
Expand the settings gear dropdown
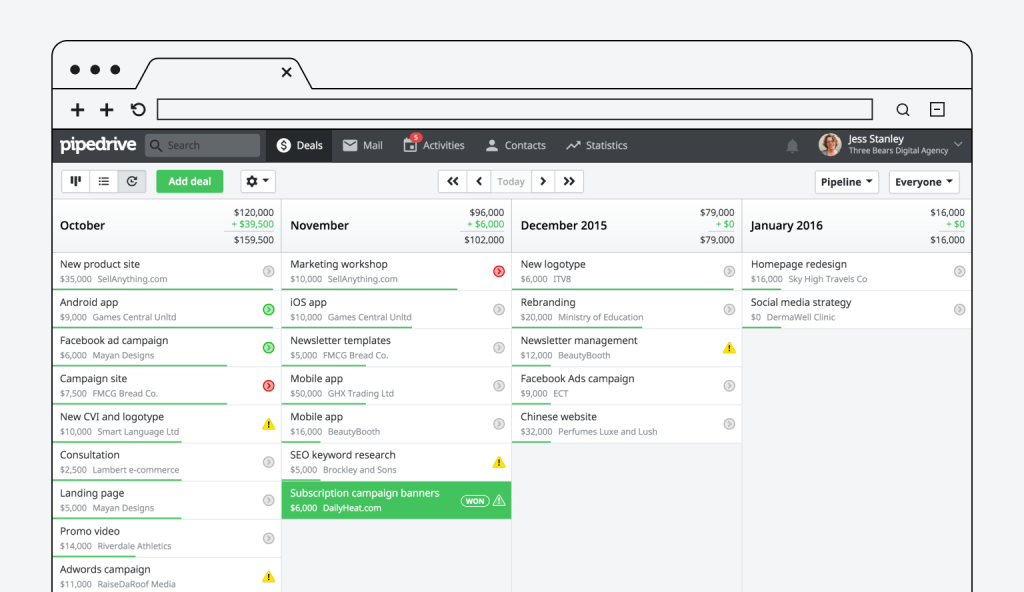[x=258, y=181]
